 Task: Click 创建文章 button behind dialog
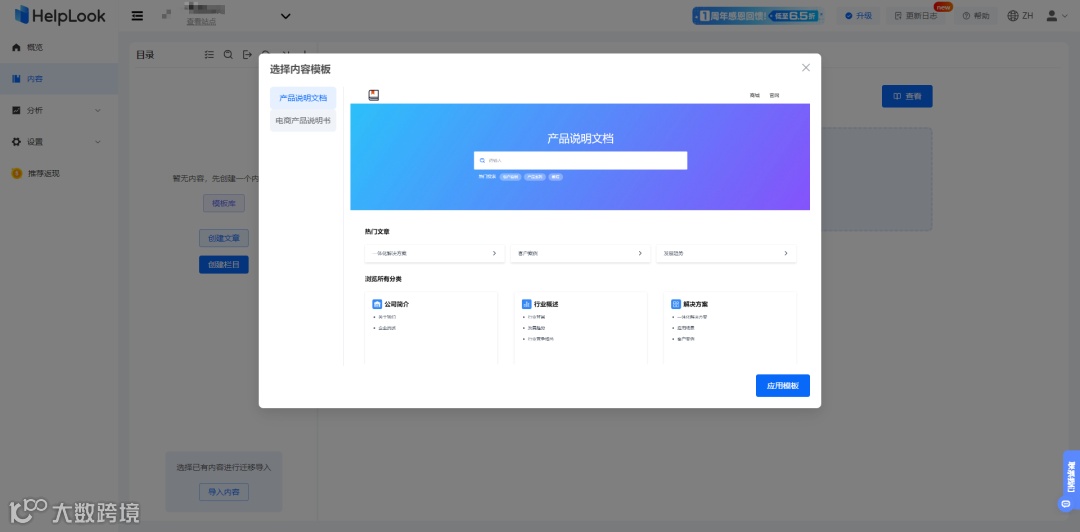(x=224, y=238)
